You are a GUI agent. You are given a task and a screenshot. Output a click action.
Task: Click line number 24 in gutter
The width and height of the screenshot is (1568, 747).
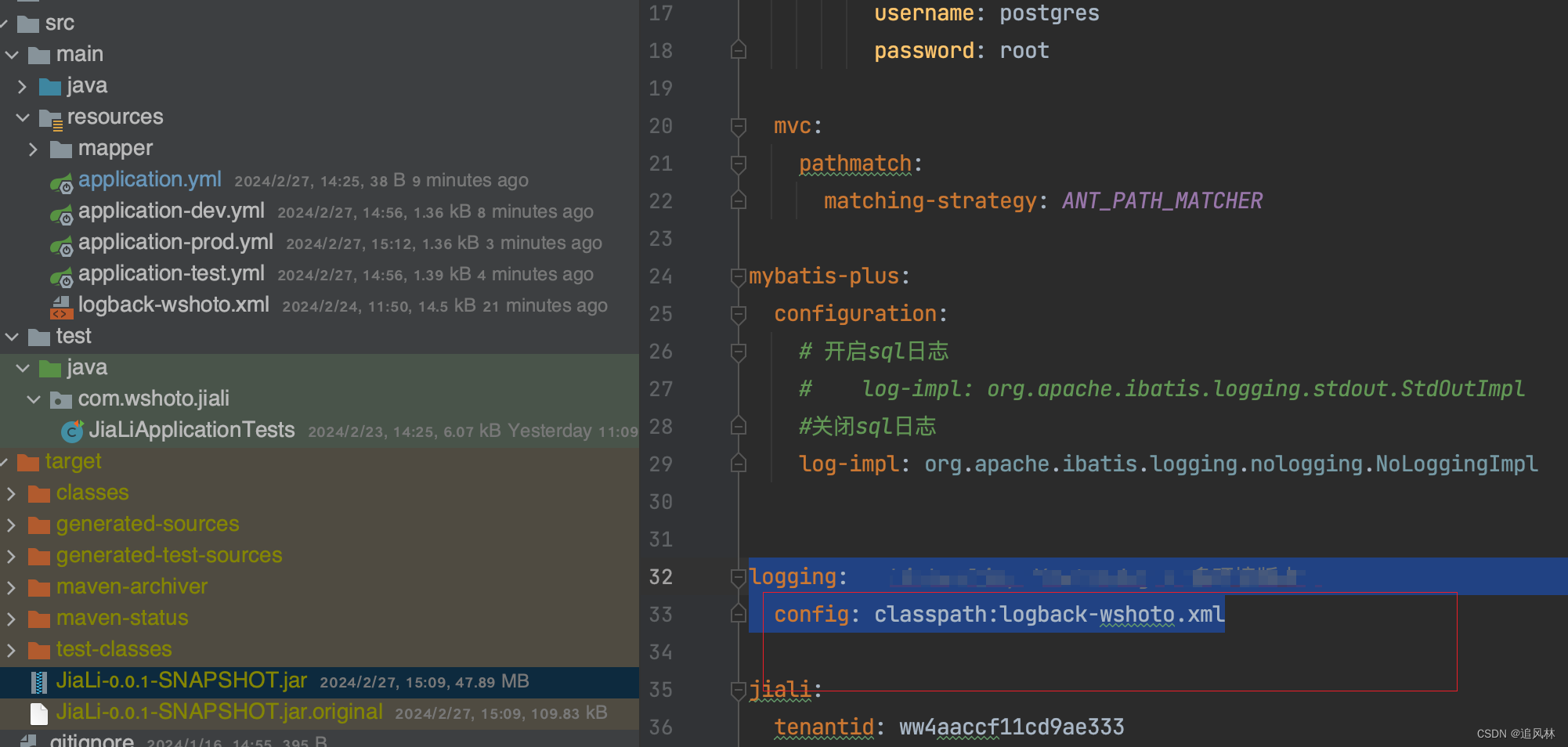(x=661, y=276)
